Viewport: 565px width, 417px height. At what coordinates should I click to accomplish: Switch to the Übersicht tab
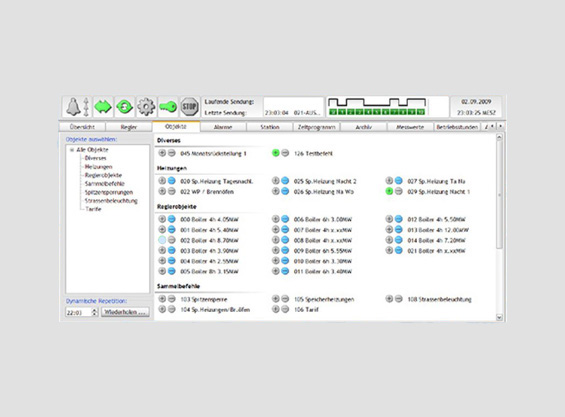(82, 127)
